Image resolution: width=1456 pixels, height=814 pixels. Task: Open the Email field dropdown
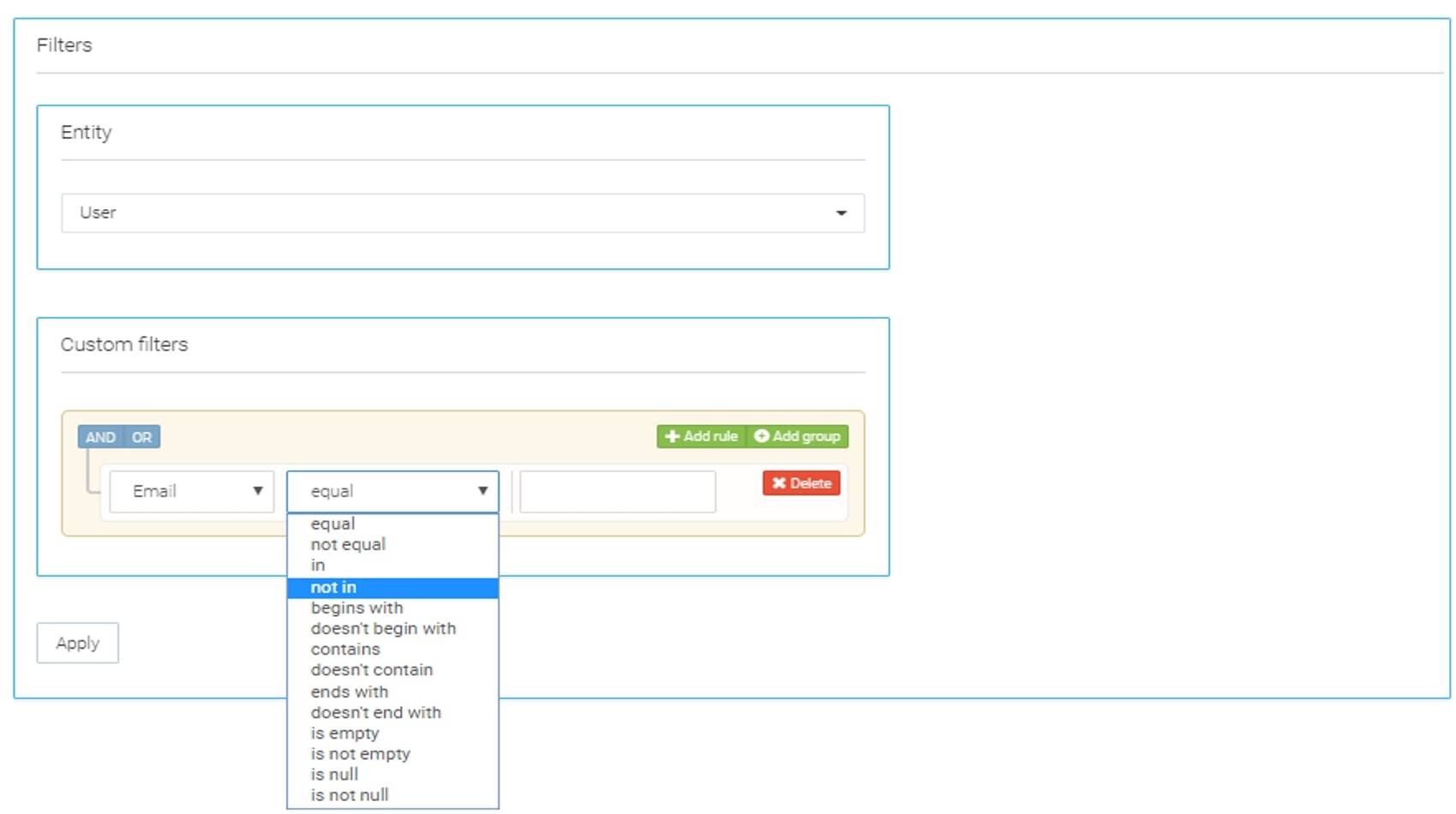point(192,491)
